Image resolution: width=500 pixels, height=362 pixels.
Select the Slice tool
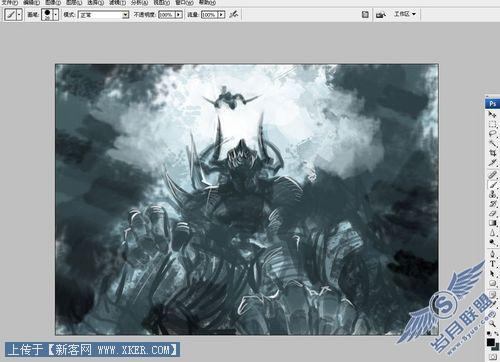[492, 163]
